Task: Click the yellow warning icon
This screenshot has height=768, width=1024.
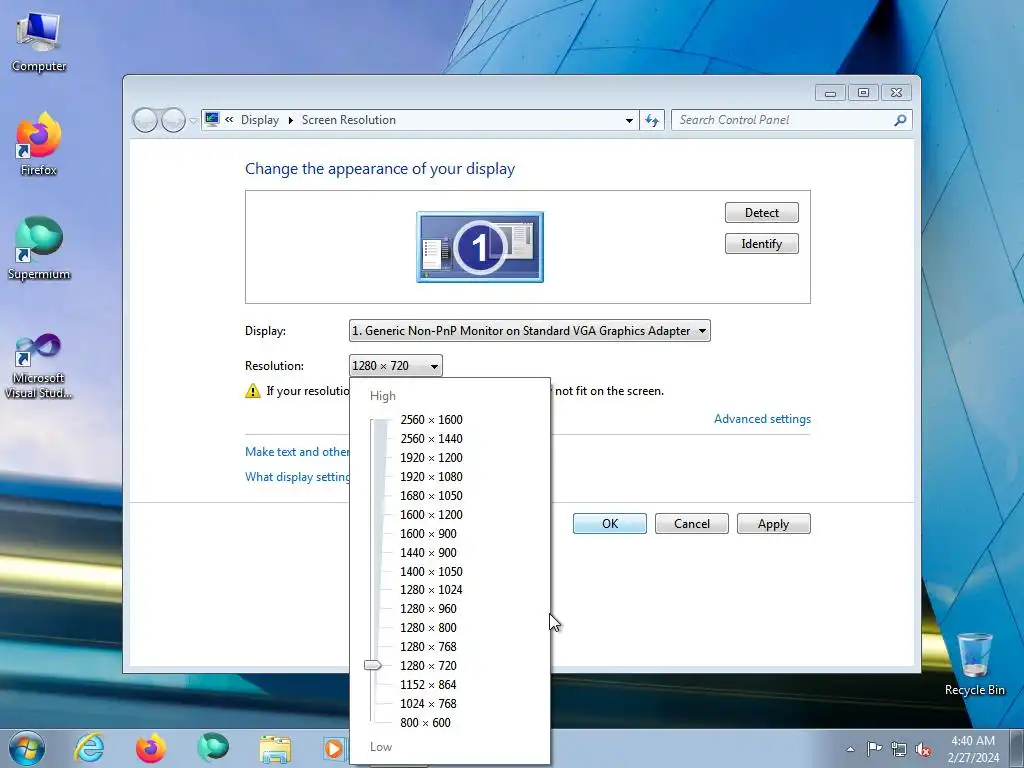Action: 253,391
